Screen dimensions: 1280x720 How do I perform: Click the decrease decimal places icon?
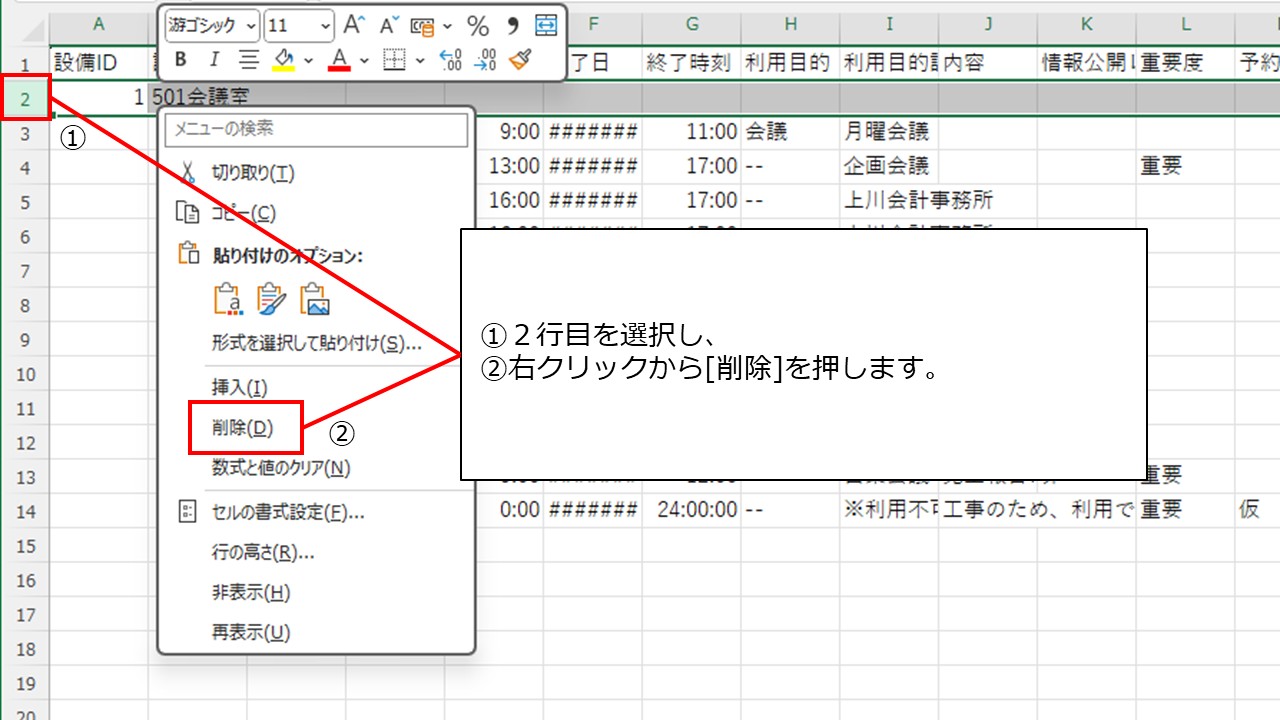pyautogui.click(x=485, y=60)
